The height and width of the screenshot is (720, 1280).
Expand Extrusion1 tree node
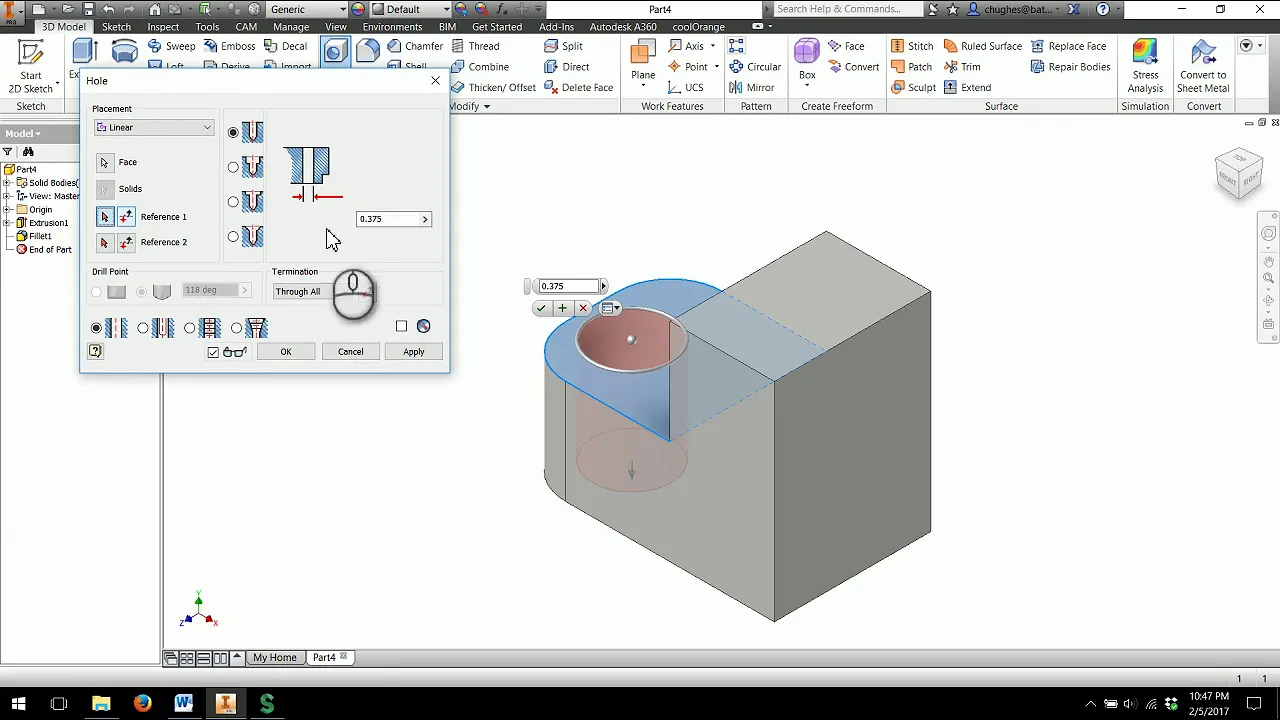pos(8,223)
